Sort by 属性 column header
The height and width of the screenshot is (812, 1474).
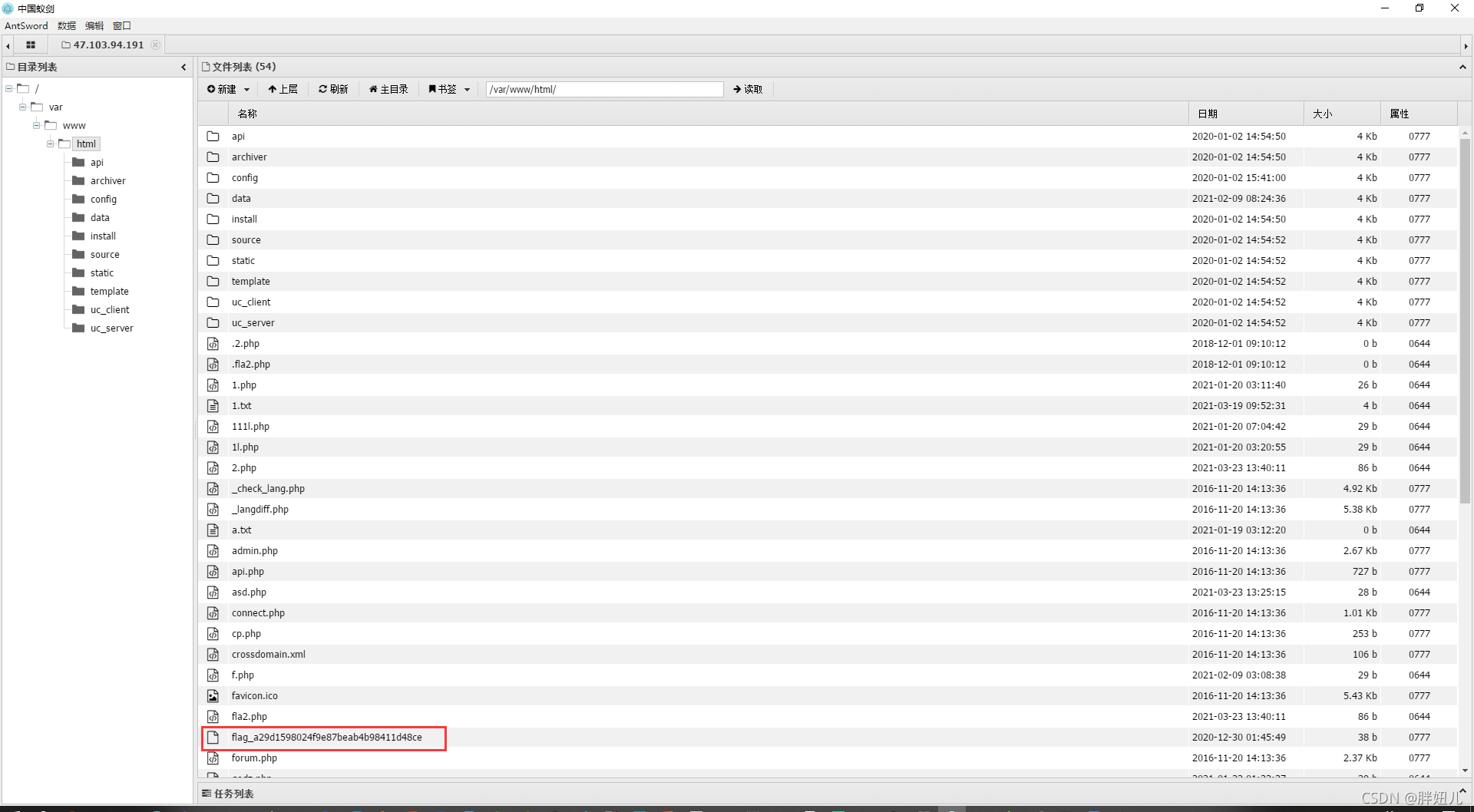coord(1419,114)
